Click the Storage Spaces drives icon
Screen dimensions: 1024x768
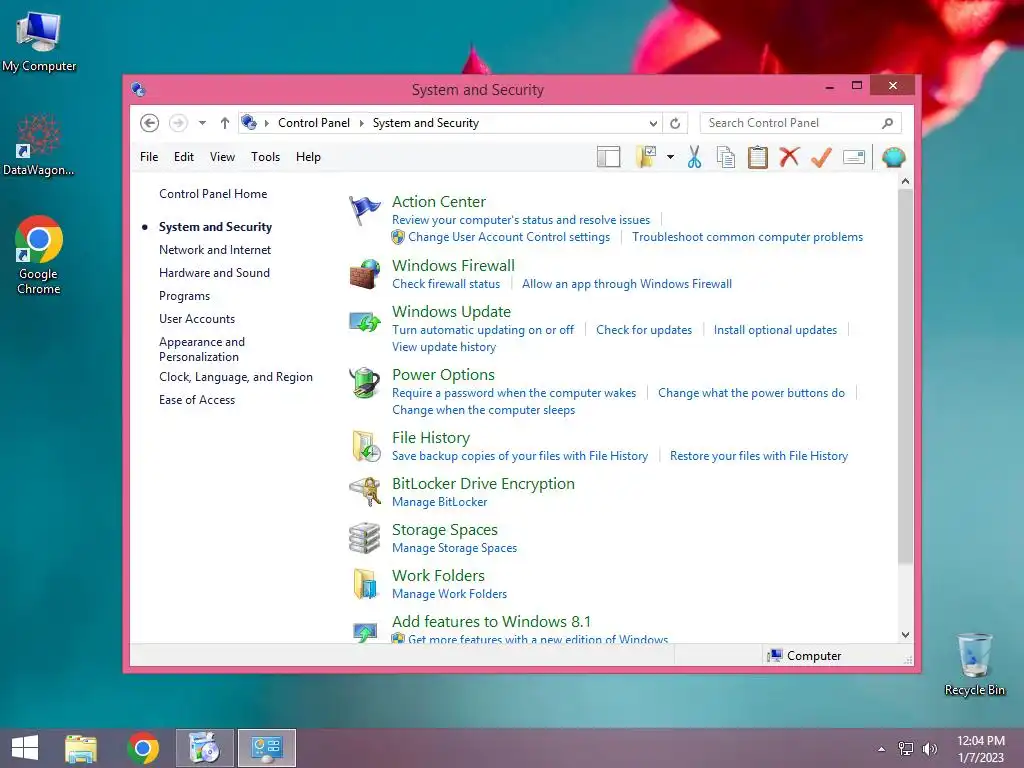[x=364, y=537]
